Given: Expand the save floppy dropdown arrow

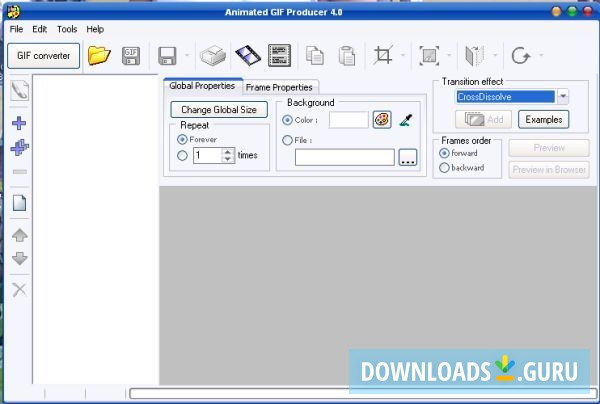Looking at the screenshot, I should (x=187, y=55).
